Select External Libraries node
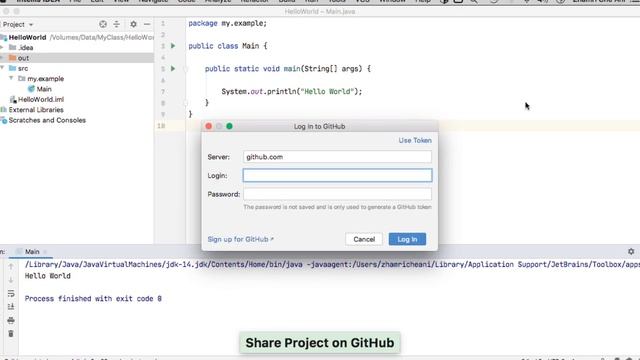The height and width of the screenshot is (360, 640). (x=36, y=110)
